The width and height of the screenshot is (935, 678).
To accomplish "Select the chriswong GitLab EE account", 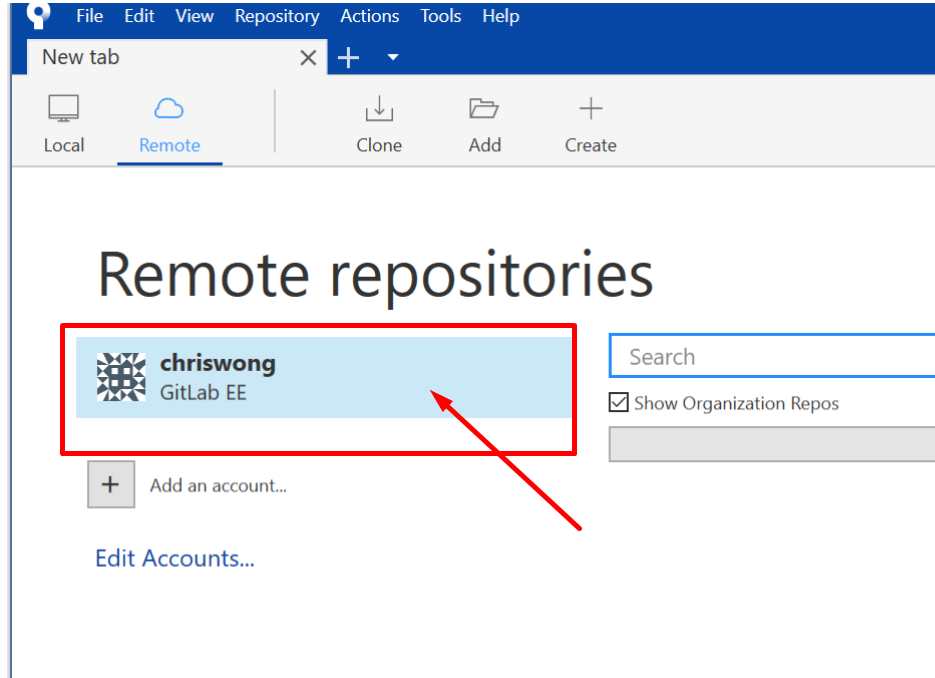I will [x=324, y=377].
